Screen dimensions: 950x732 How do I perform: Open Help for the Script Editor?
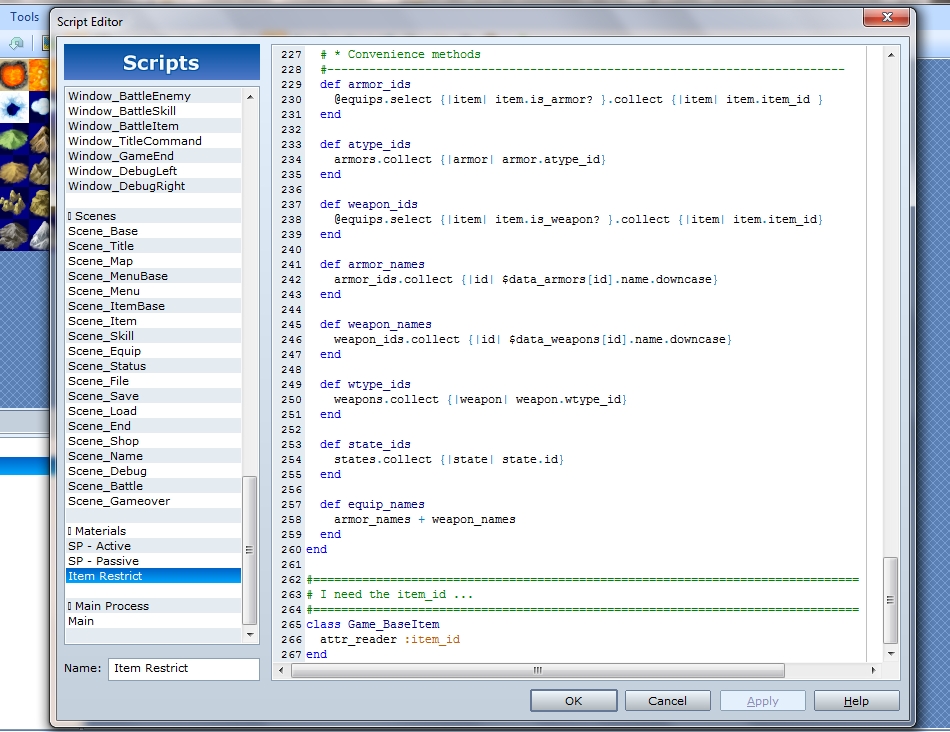(x=856, y=701)
